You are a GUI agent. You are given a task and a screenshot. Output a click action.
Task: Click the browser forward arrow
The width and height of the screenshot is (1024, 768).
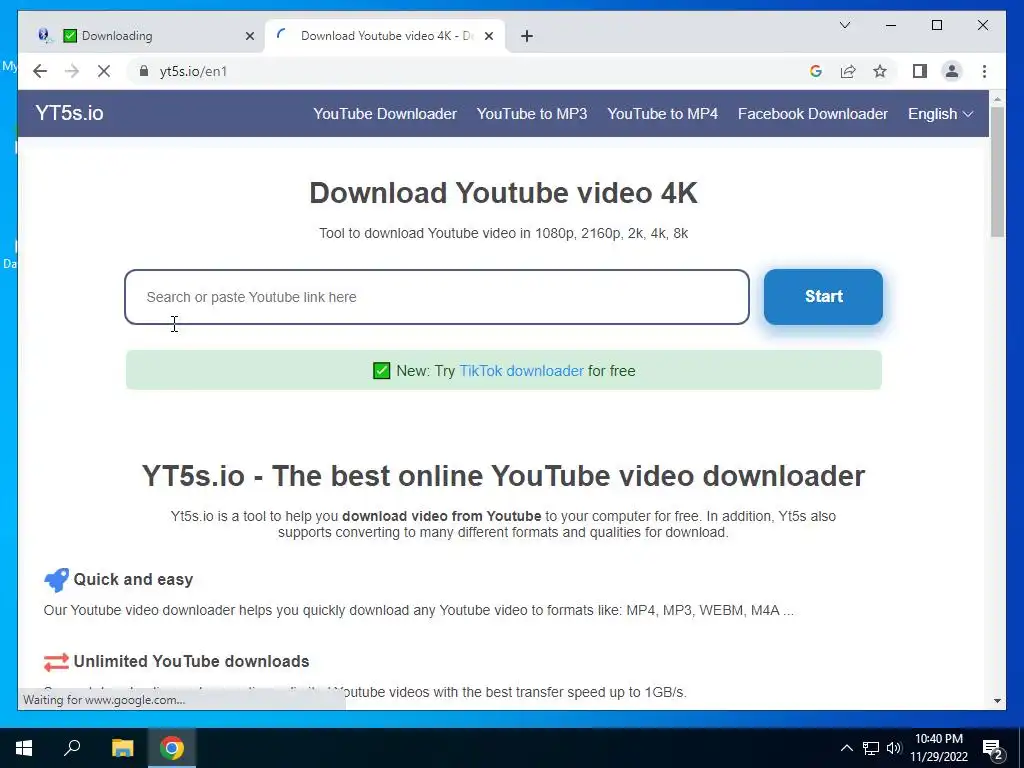click(x=72, y=71)
